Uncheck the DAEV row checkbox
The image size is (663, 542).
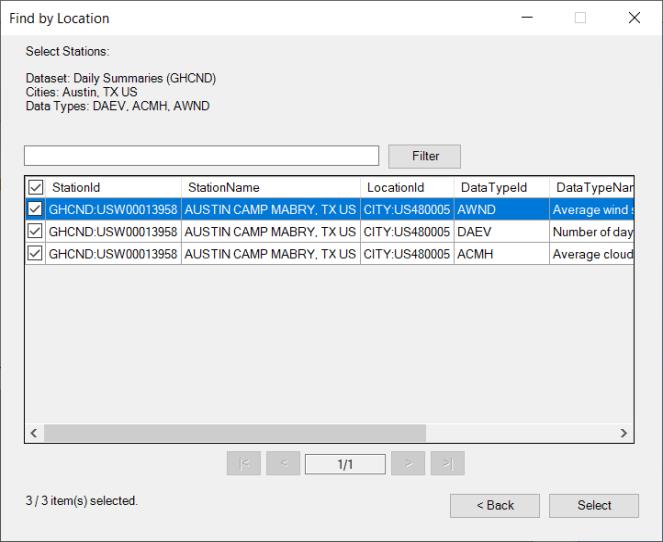click(x=36, y=232)
